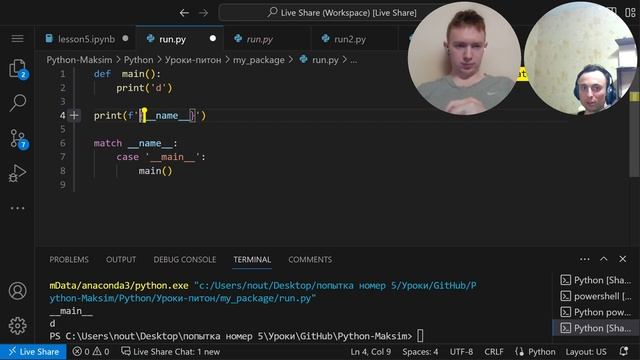Viewport: 640px width, 360px height.
Task: Click Layout: US status item
Action: [586, 351]
